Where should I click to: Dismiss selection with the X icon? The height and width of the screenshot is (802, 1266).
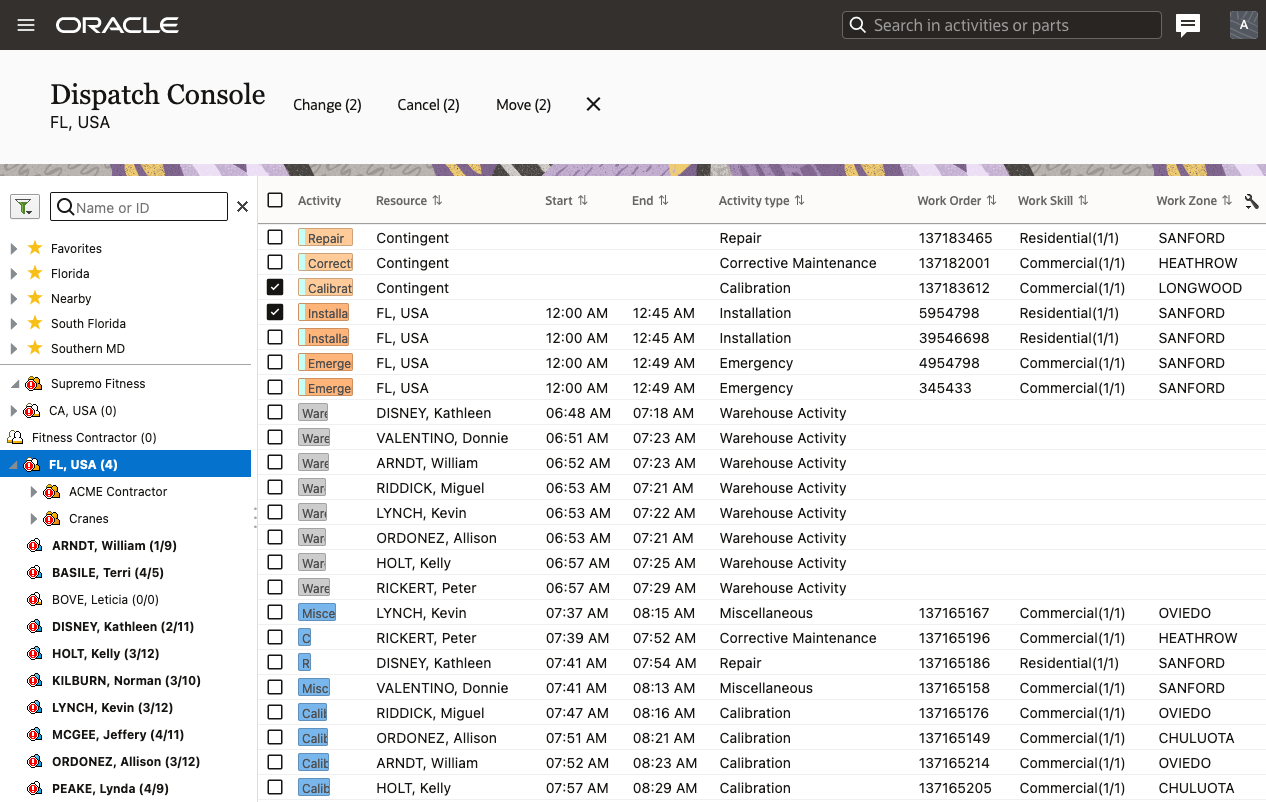pyautogui.click(x=593, y=104)
